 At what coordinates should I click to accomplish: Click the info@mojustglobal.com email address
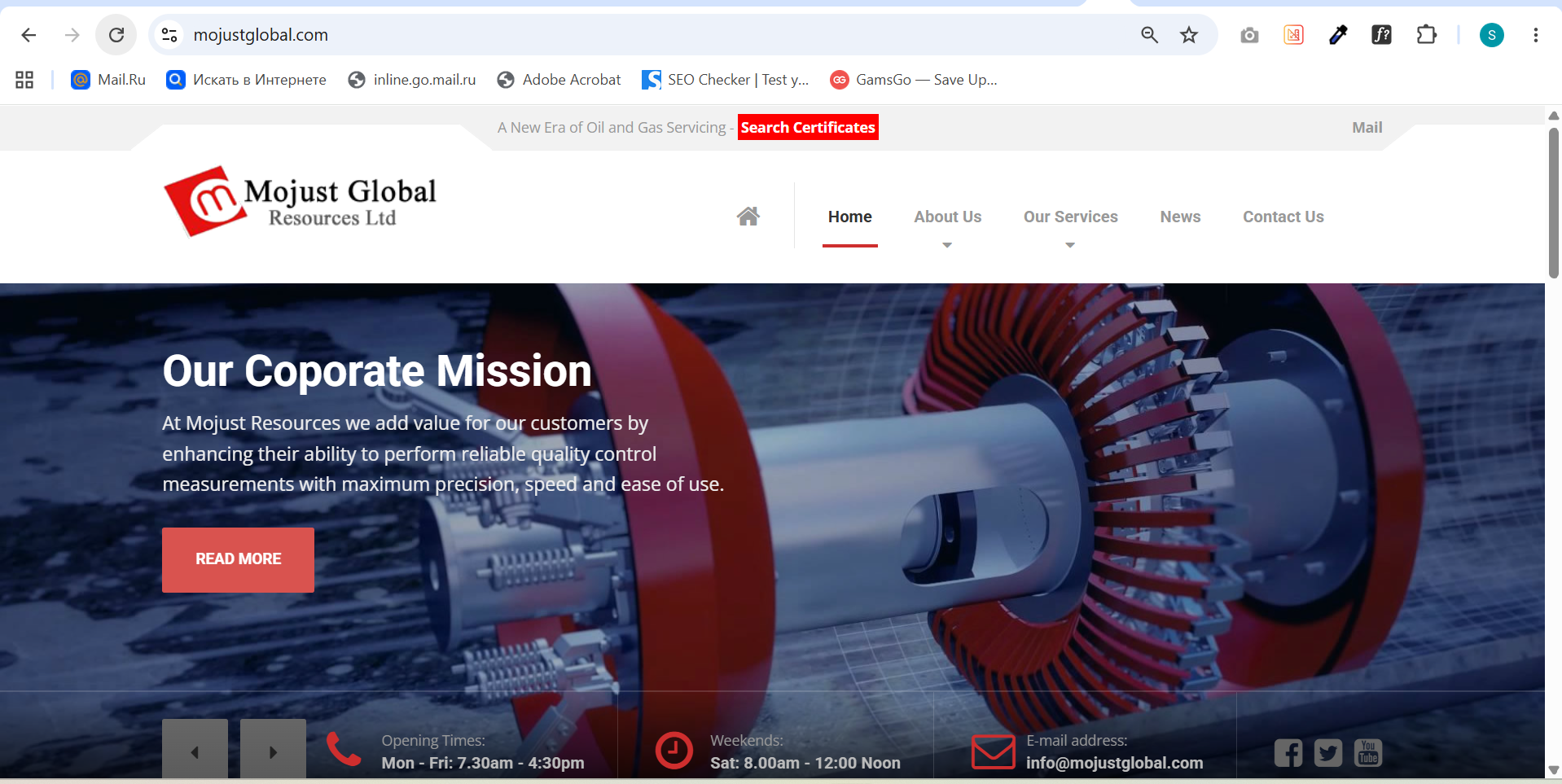[x=1114, y=763]
